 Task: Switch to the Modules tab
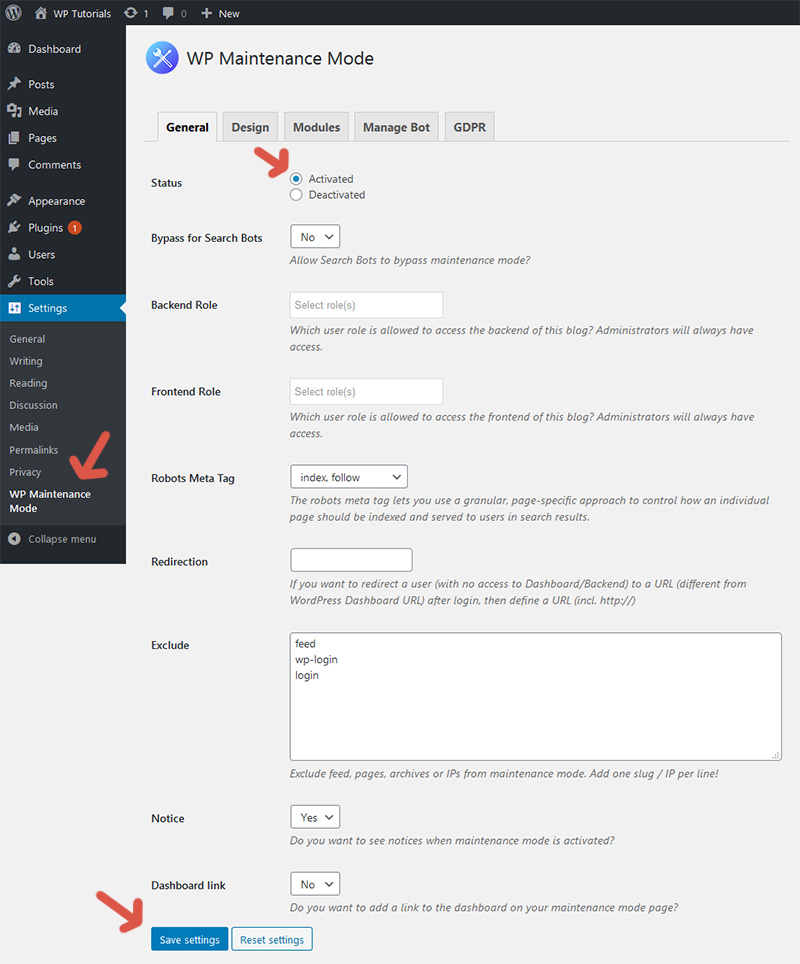click(317, 127)
